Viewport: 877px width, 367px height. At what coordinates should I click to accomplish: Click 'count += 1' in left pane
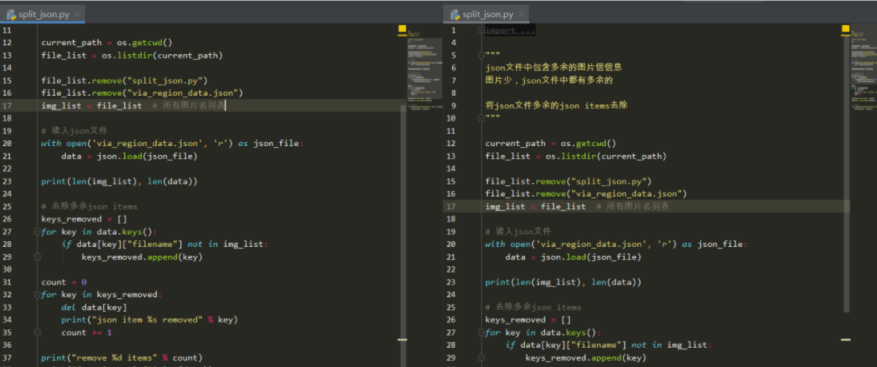pos(86,332)
